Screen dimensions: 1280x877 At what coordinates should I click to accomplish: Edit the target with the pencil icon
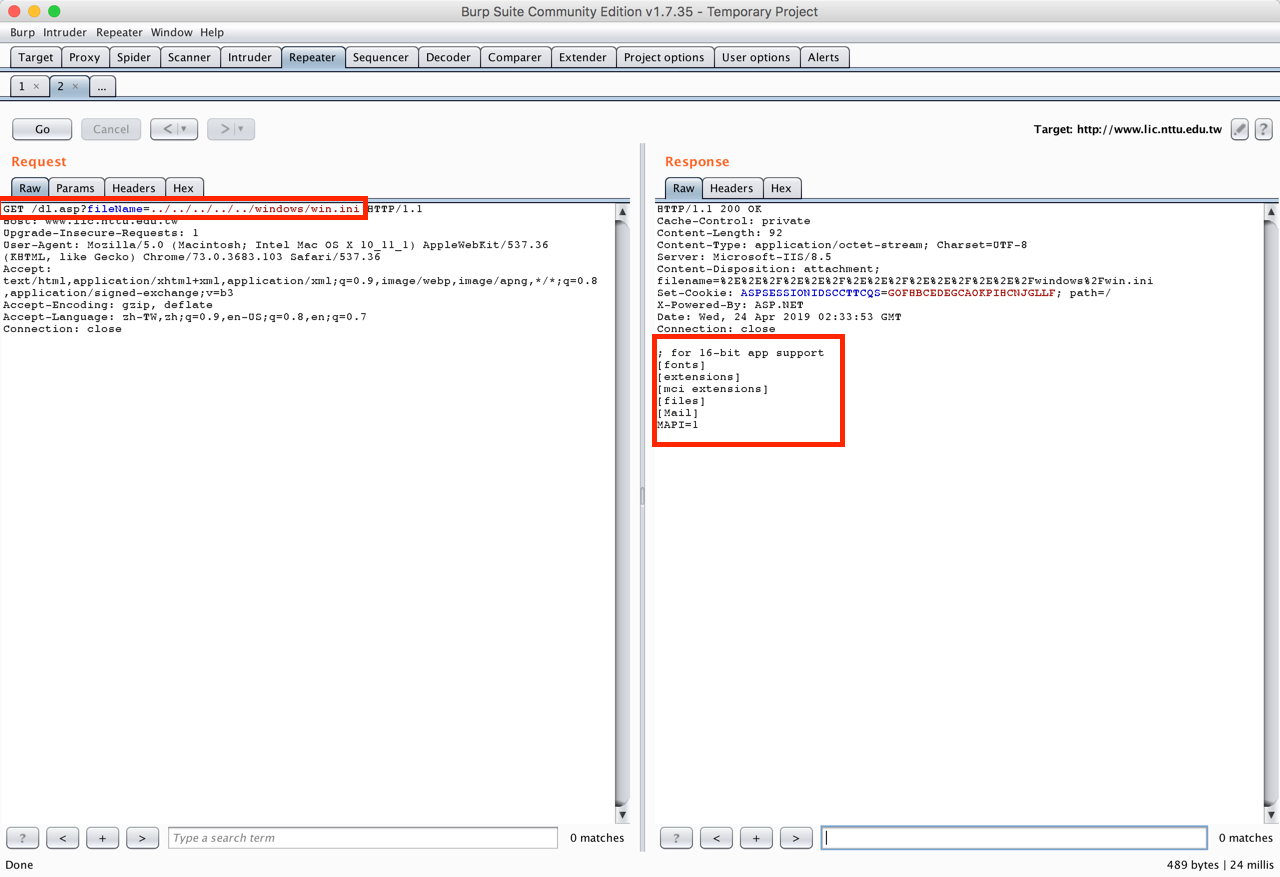pos(1240,129)
